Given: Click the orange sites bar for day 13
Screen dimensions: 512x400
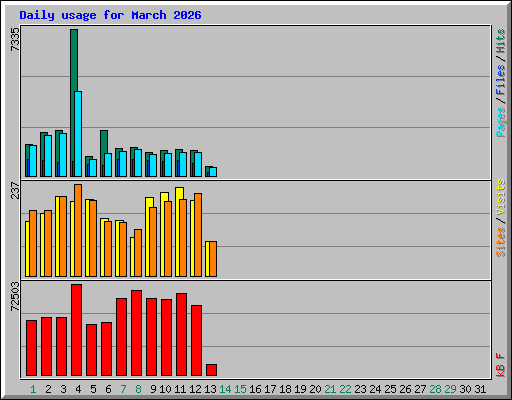Looking at the screenshot, I should tap(213, 259).
